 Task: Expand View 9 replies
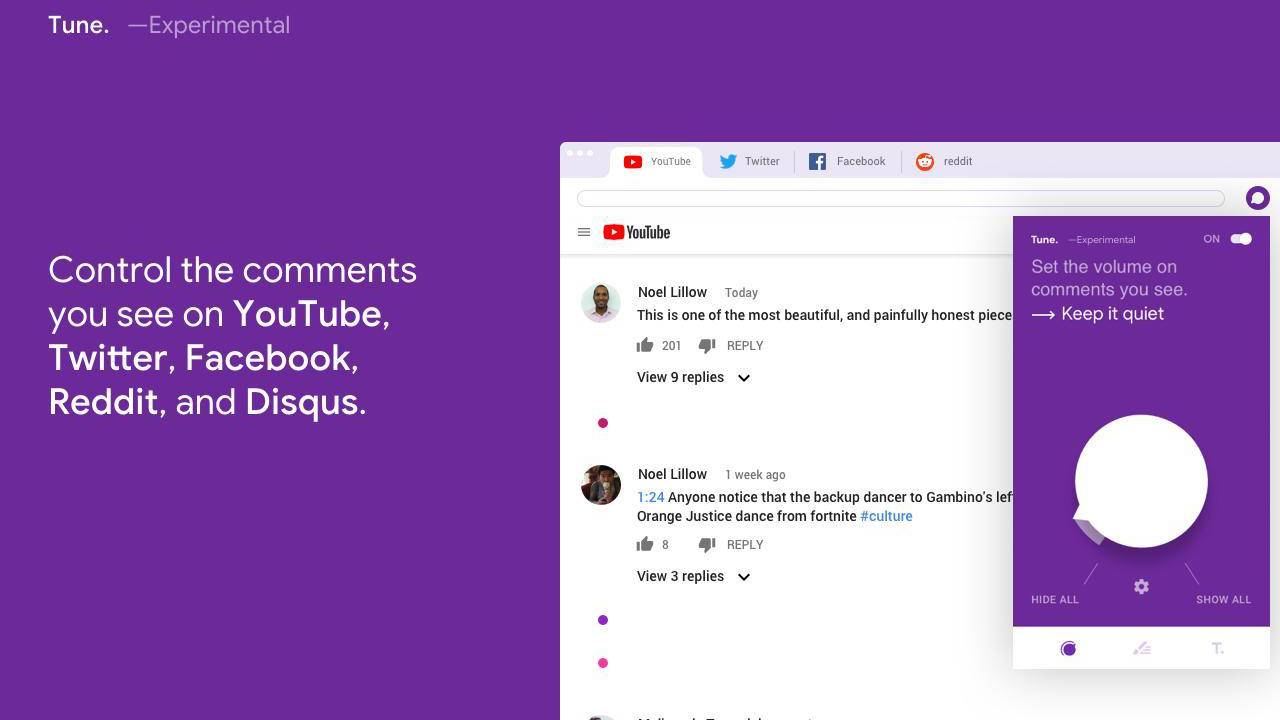(694, 377)
